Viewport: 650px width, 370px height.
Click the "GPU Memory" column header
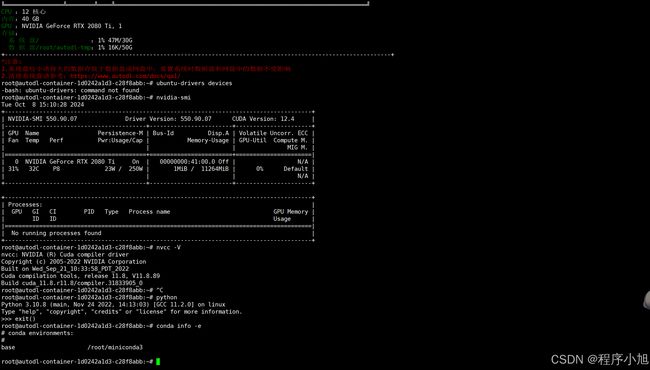tap(291, 211)
